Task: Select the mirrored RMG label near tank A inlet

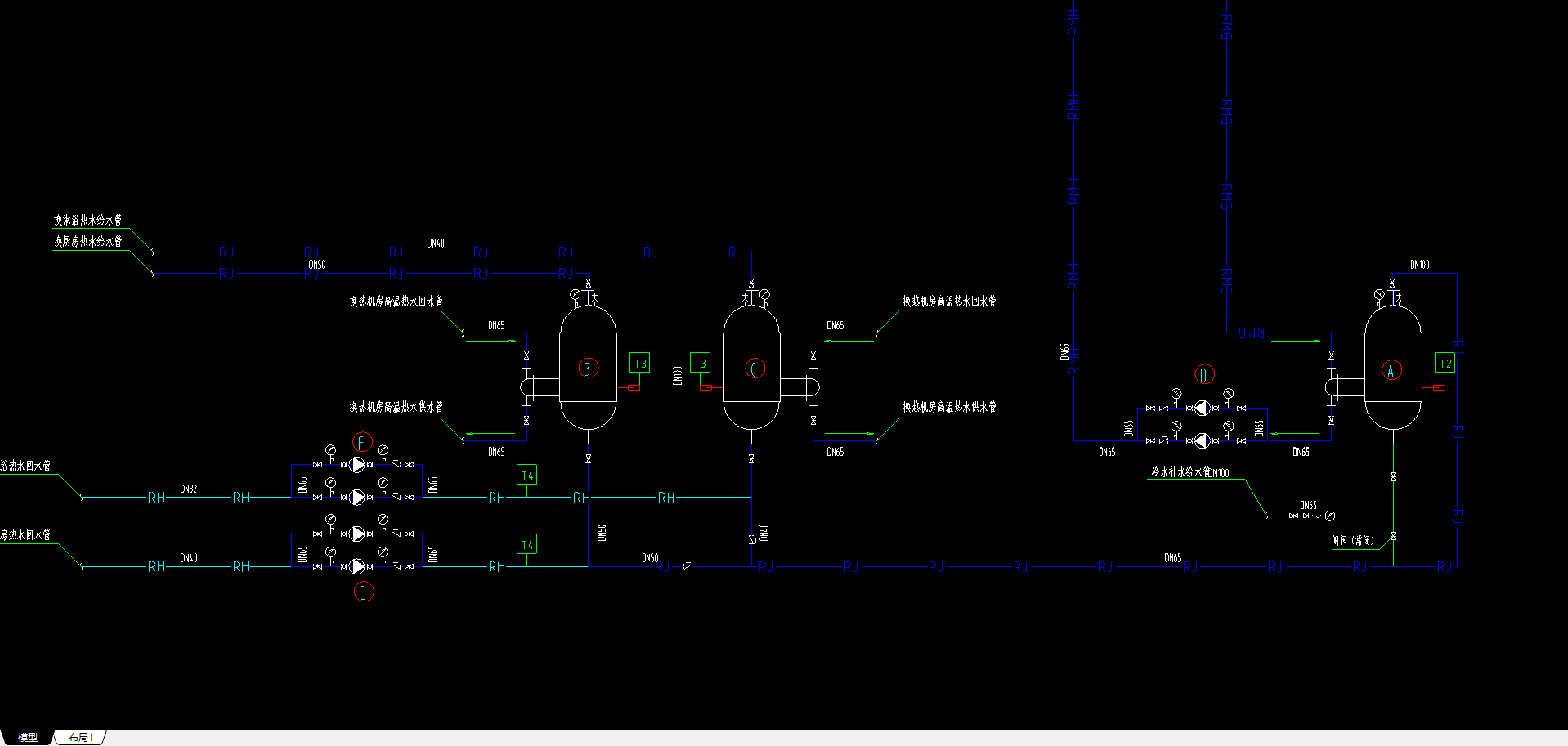Action: pos(1251,333)
